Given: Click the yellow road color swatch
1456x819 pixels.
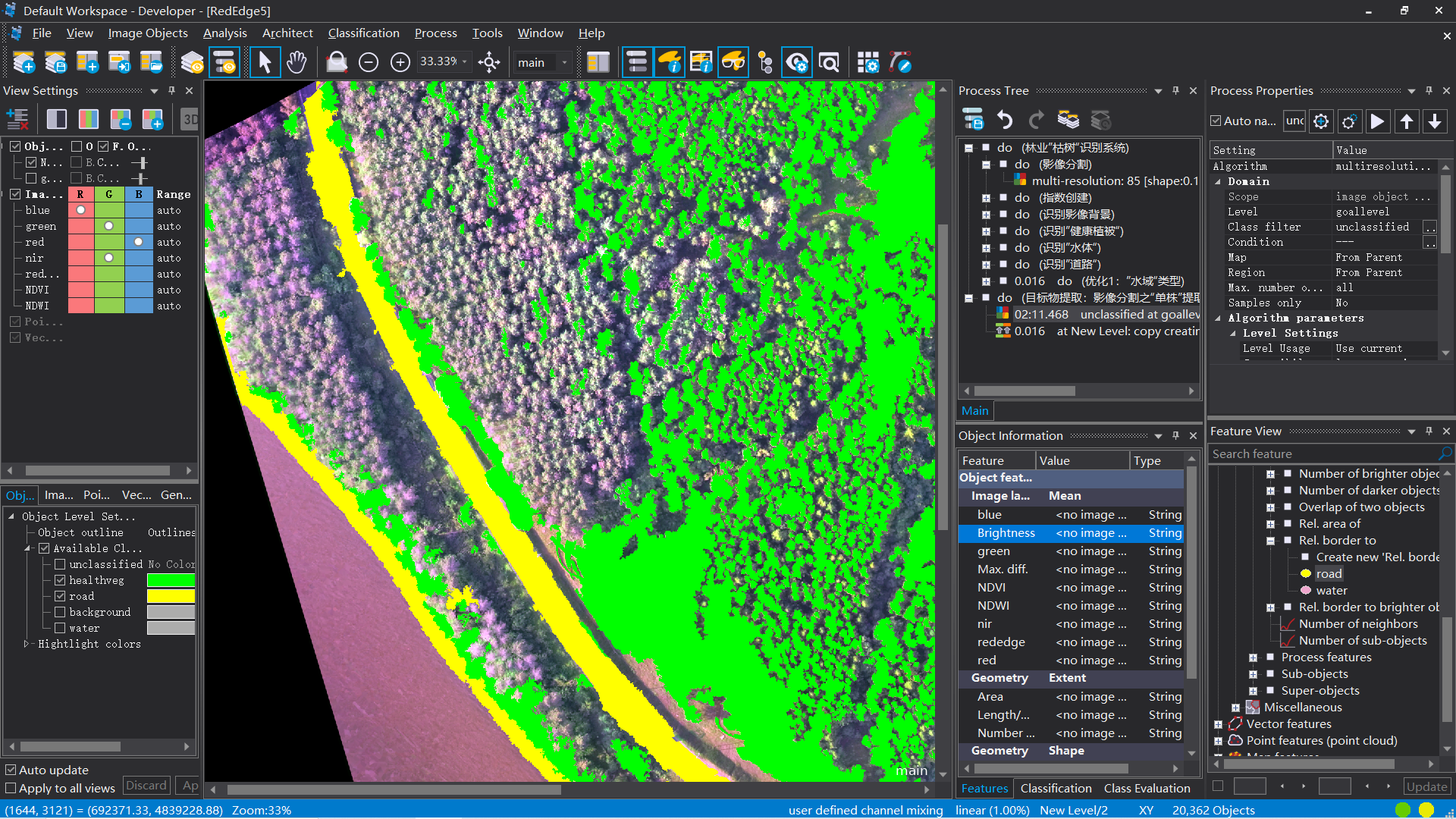Looking at the screenshot, I should [x=171, y=596].
